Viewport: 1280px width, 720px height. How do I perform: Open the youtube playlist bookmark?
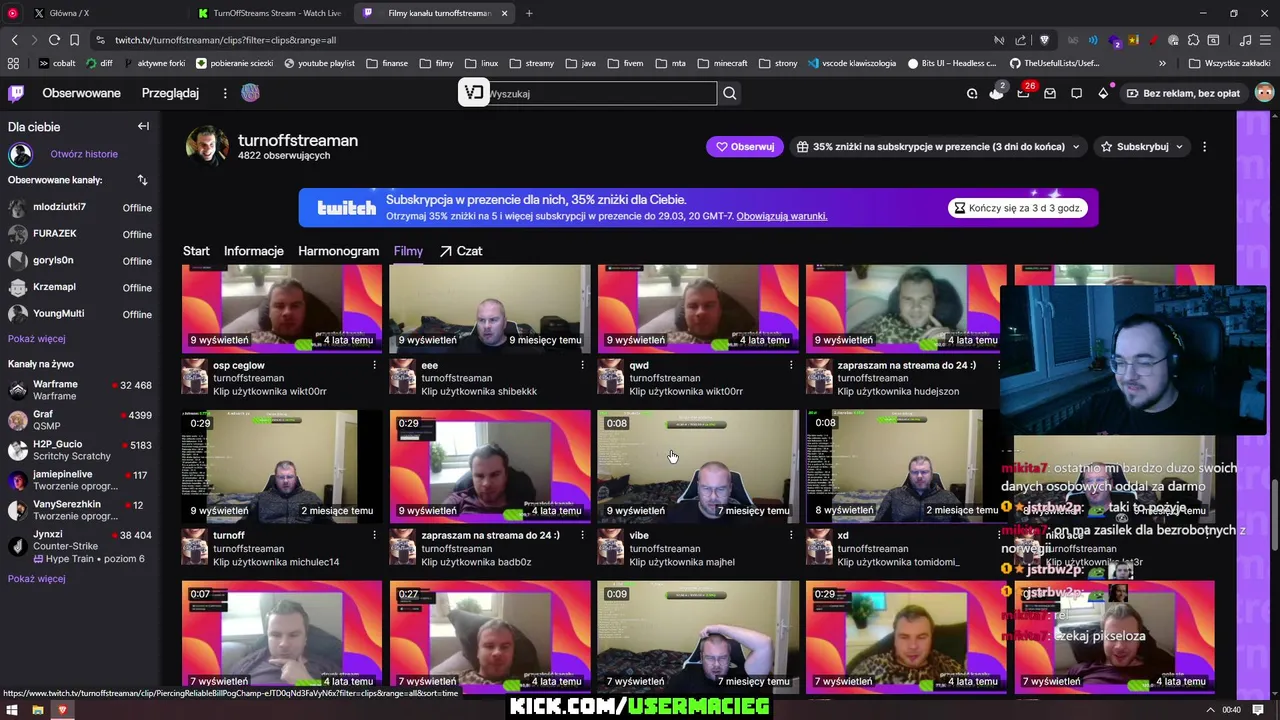click(x=319, y=63)
